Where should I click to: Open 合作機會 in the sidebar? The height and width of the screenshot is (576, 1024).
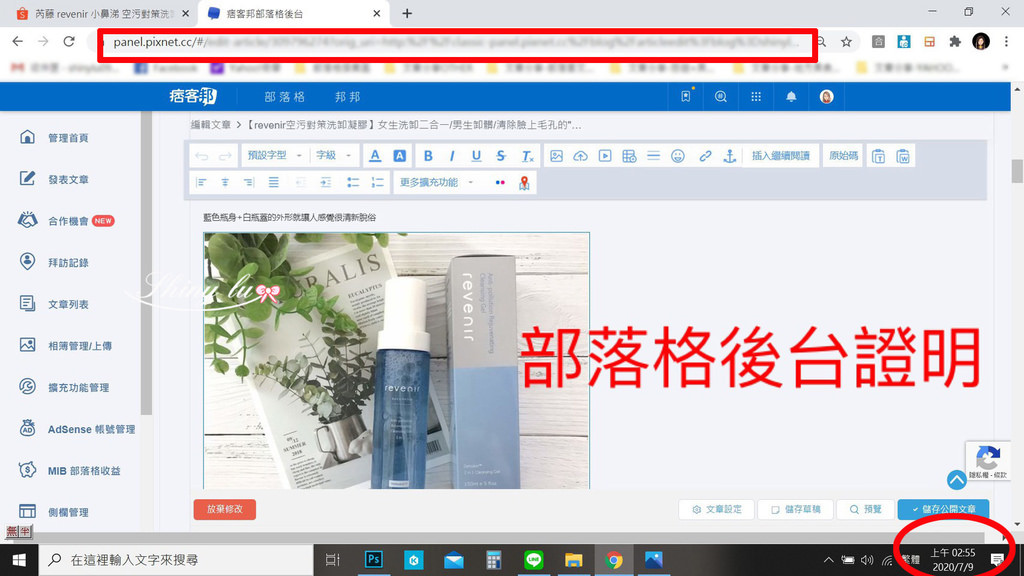69,221
